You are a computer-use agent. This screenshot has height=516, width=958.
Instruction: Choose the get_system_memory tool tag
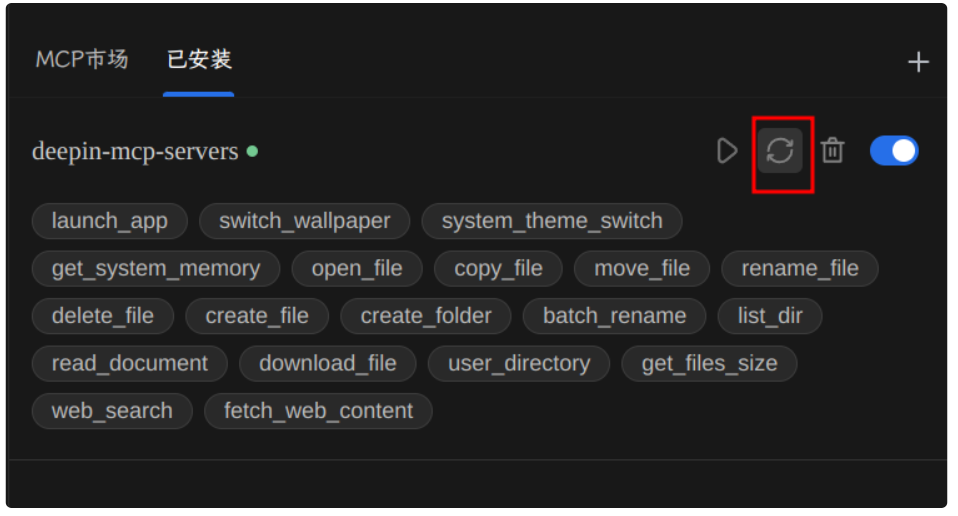point(156,269)
